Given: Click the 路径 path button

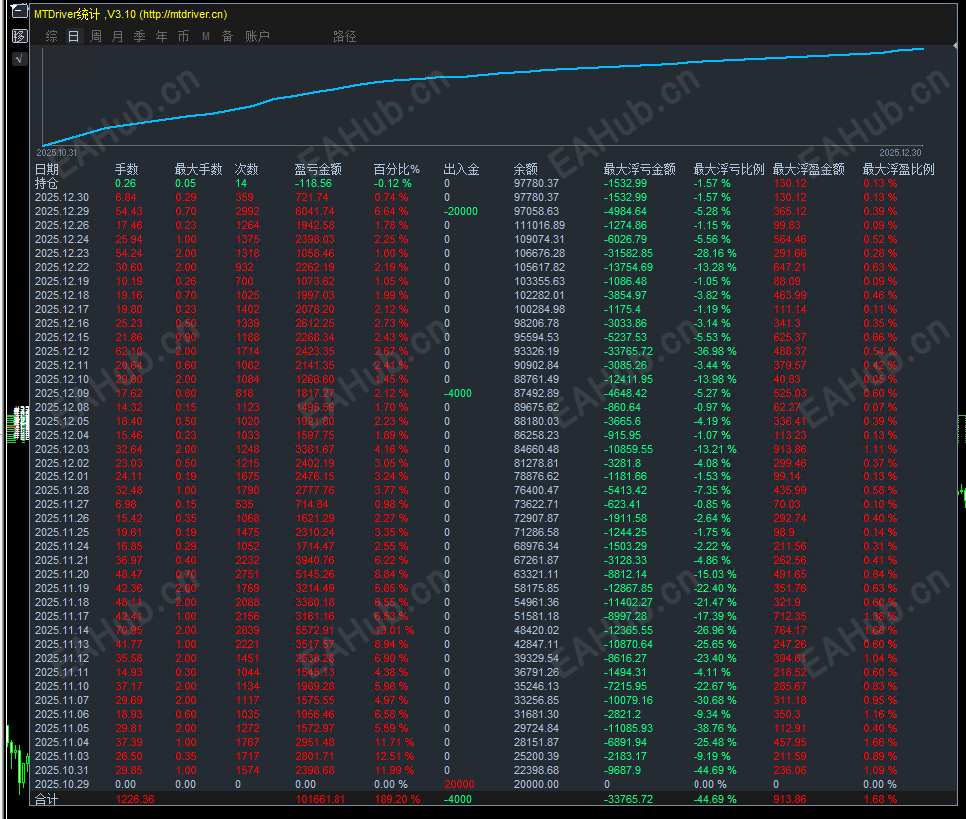Looking at the screenshot, I should point(344,36).
